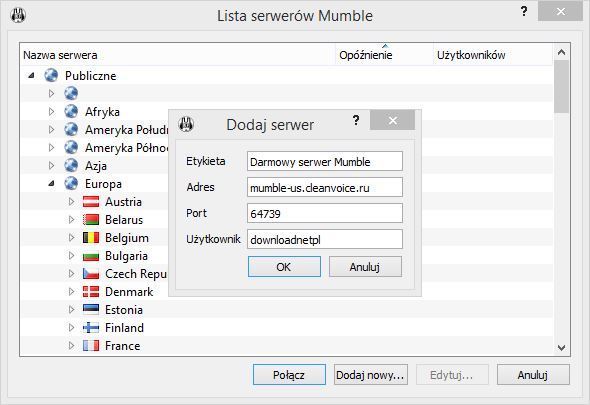
Task: Click the scrollbar down arrow of the server list
Action: (x=561, y=347)
